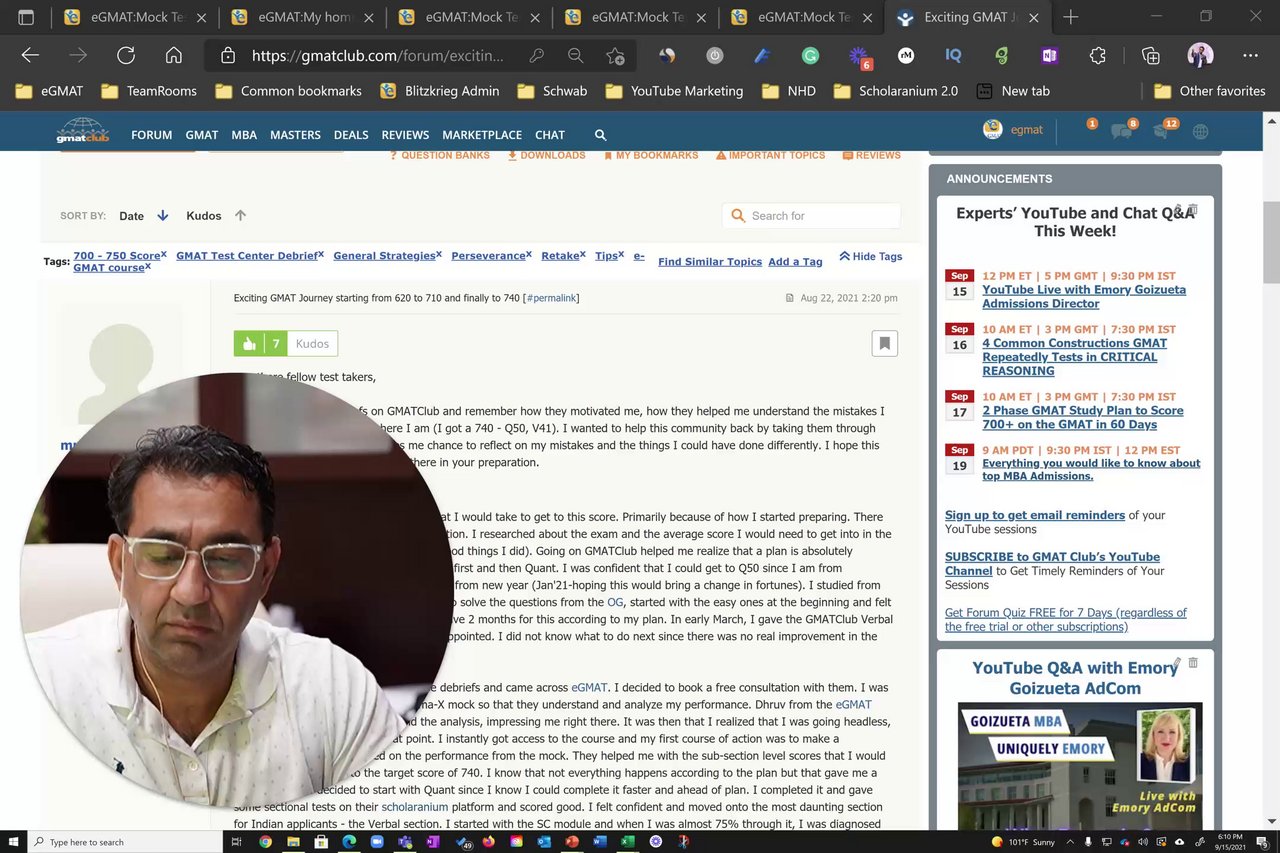Click the egmat user avatar
The width and height of the screenshot is (1280, 853).
(x=992, y=129)
